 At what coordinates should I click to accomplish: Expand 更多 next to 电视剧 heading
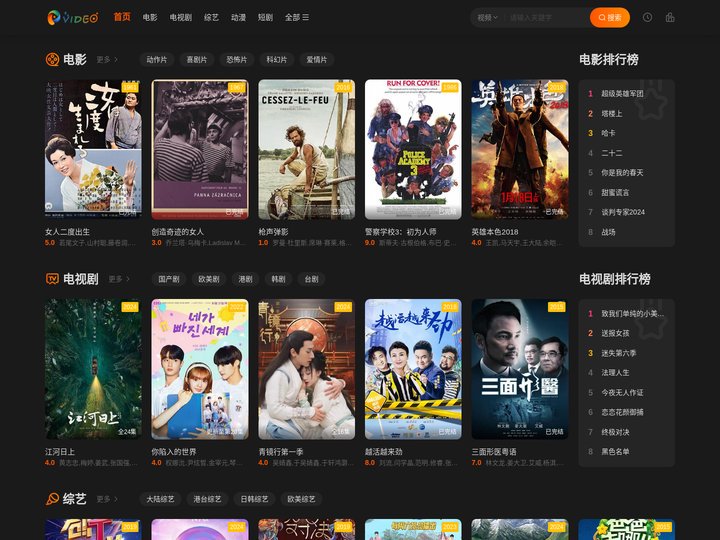pyautogui.click(x=119, y=279)
